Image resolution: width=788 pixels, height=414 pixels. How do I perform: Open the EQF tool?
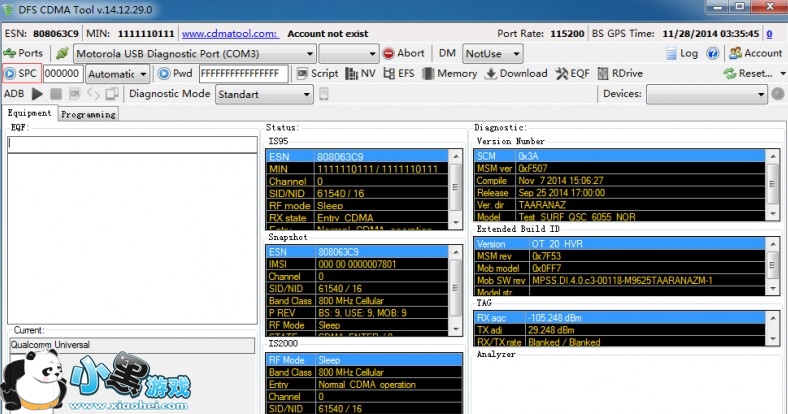[x=573, y=73]
